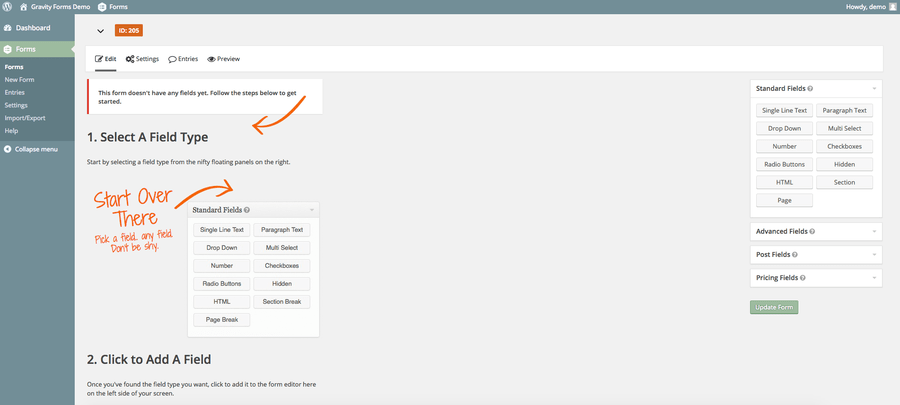
Task: Click the Standard Fields help icon
Action: point(810,89)
